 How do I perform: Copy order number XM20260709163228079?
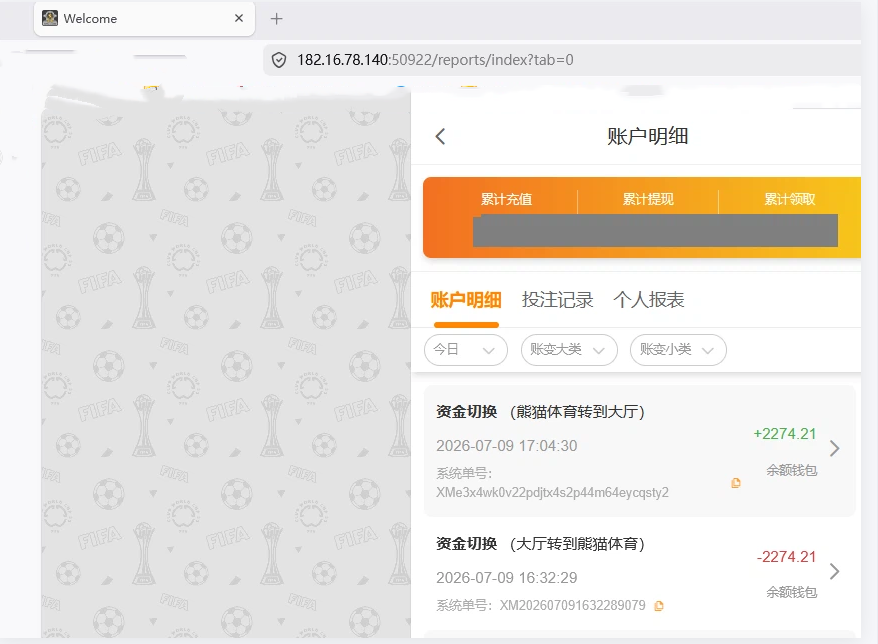659,606
